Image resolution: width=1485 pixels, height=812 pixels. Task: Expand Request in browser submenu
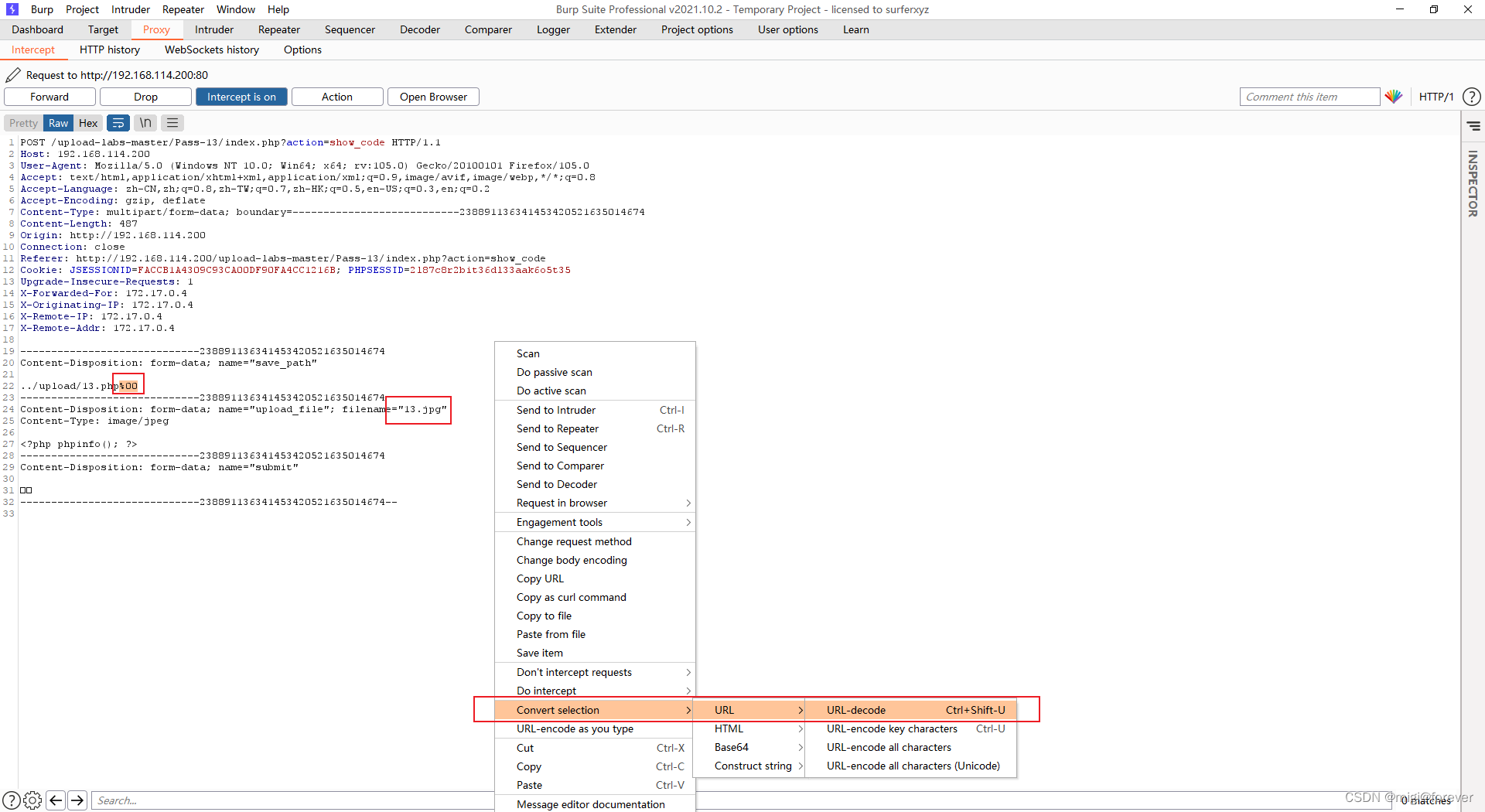pos(595,503)
